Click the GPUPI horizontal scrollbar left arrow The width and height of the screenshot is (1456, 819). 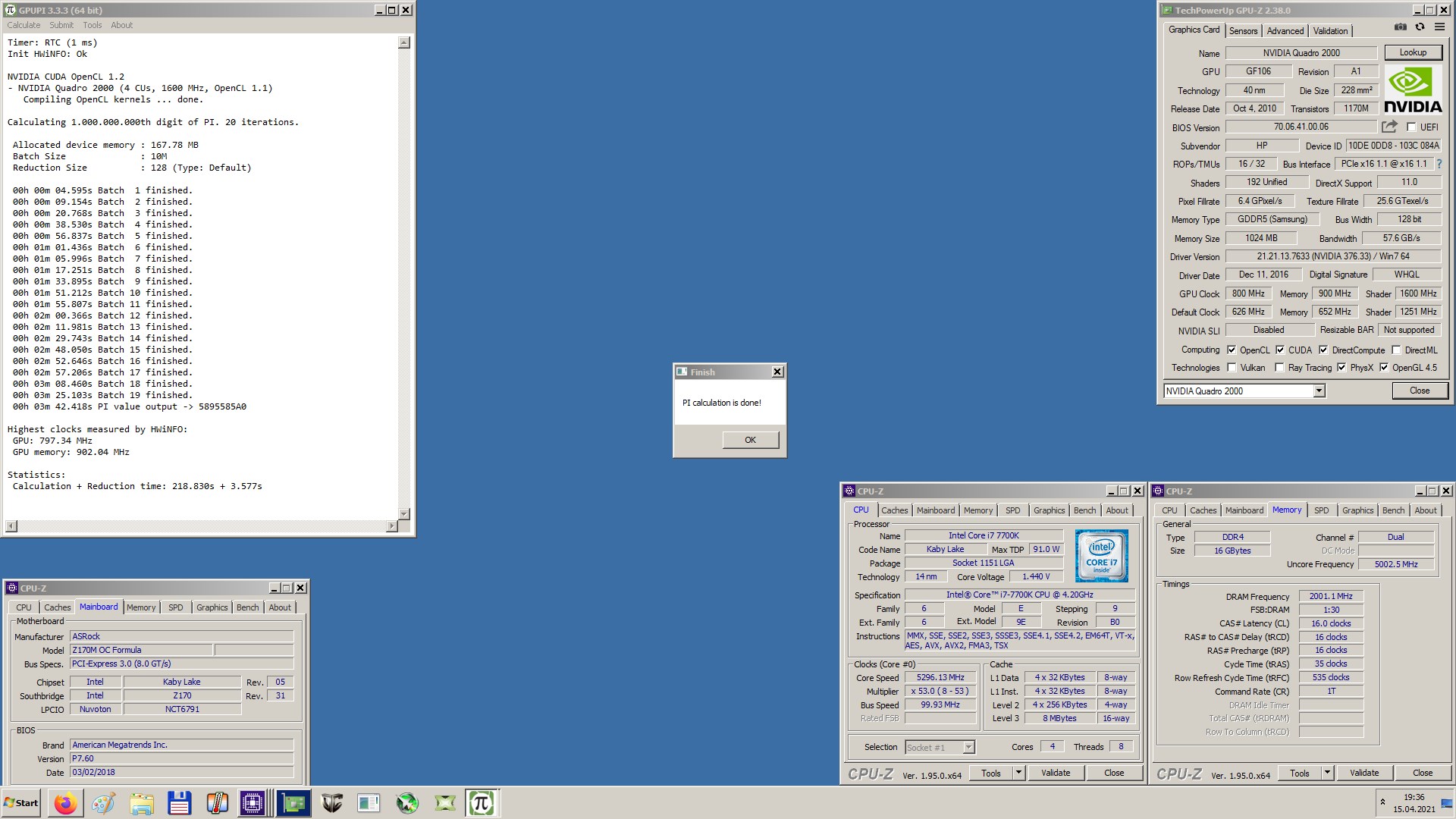point(11,526)
